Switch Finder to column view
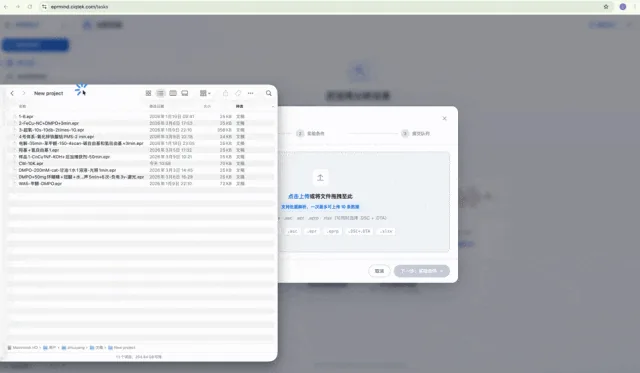 point(173,93)
